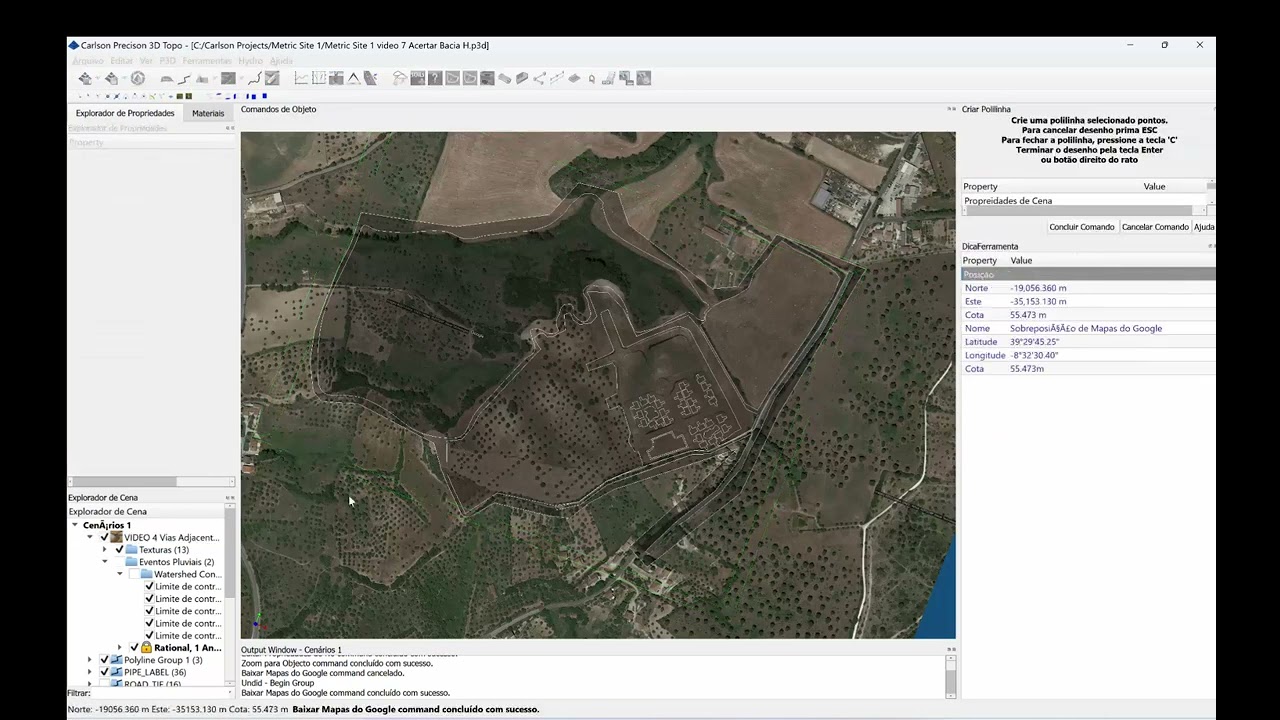Switch to the Materiais tab
The image size is (1280, 720).
coord(208,113)
